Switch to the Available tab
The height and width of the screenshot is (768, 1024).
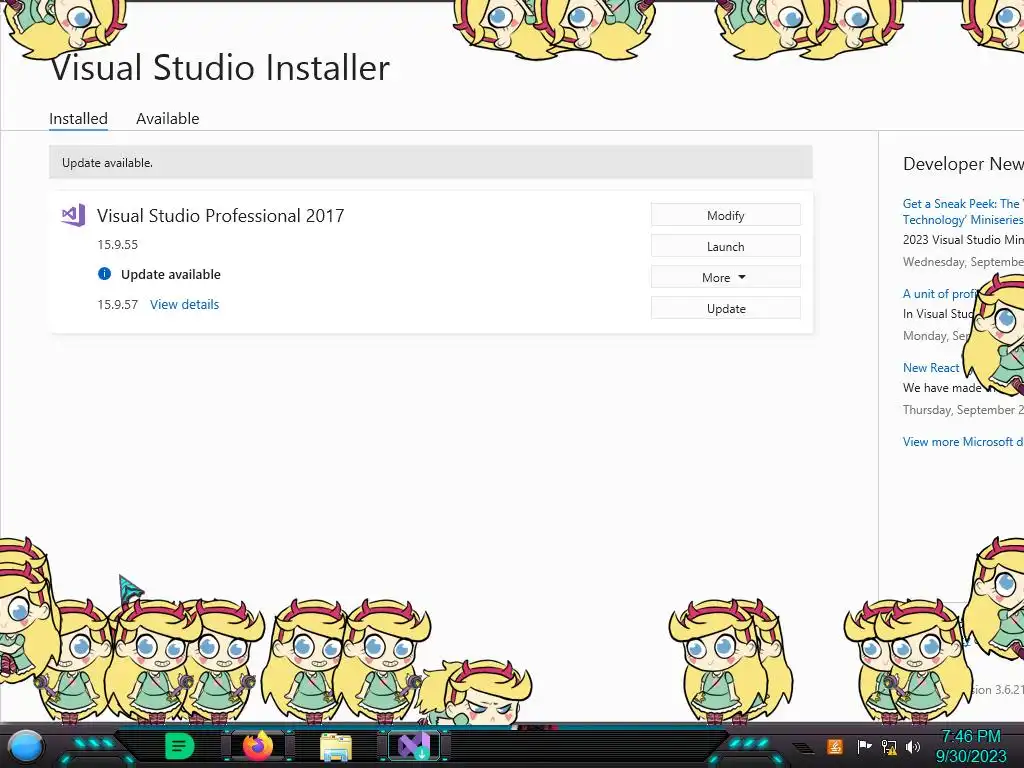coord(167,119)
